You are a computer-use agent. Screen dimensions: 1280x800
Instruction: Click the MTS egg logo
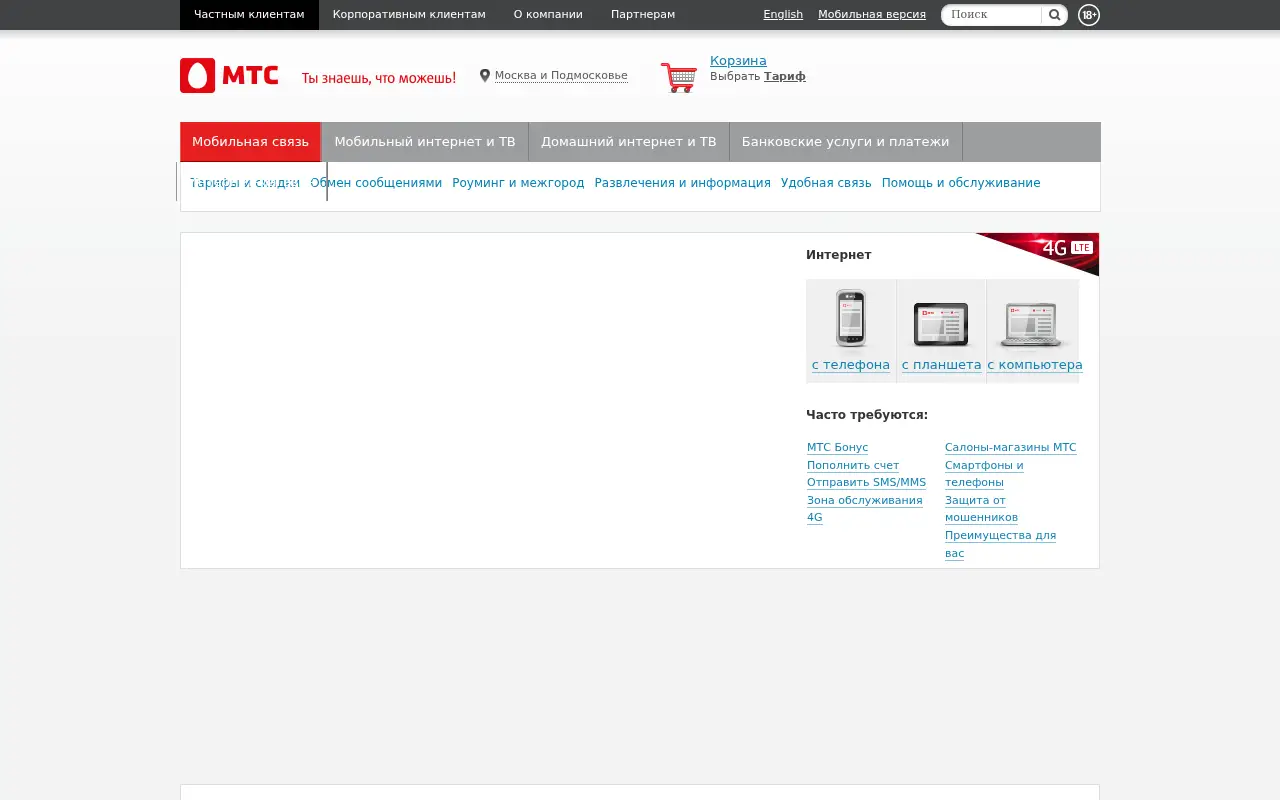(x=198, y=76)
